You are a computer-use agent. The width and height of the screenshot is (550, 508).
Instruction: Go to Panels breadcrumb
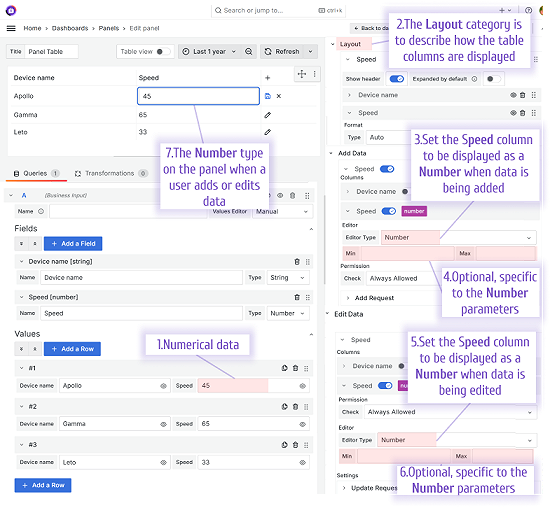(x=109, y=28)
